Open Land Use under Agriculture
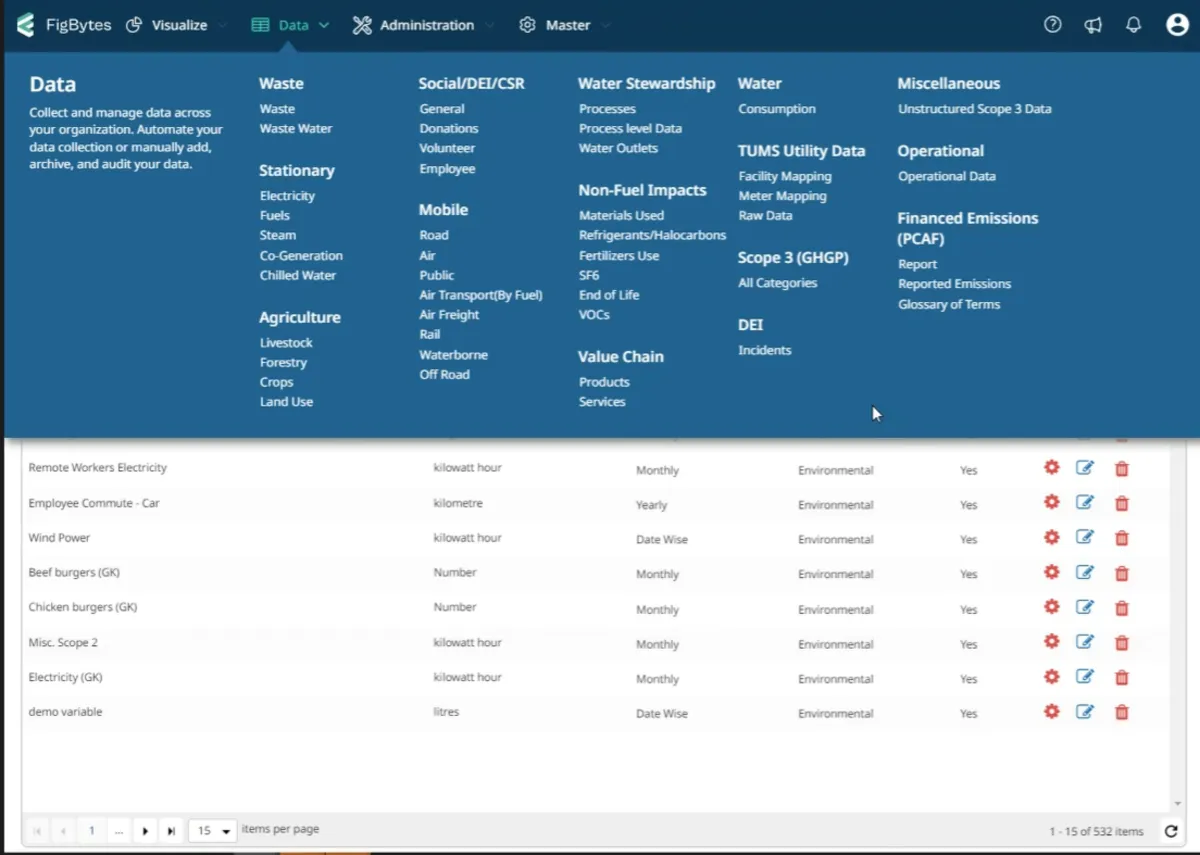The width and height of the screenshot is (1200, 855). pyautogui.click(x=286, y=402)
